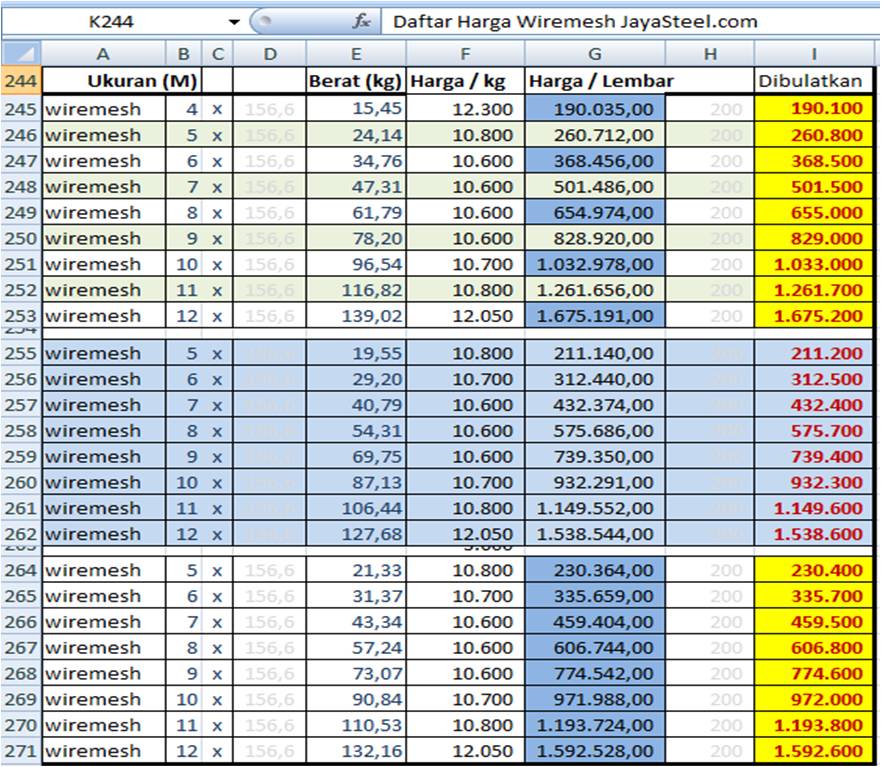The height and width of the screenshot is (767, 881).
Task: Select rounded cell showing 739.400
Action: point(814,456)
